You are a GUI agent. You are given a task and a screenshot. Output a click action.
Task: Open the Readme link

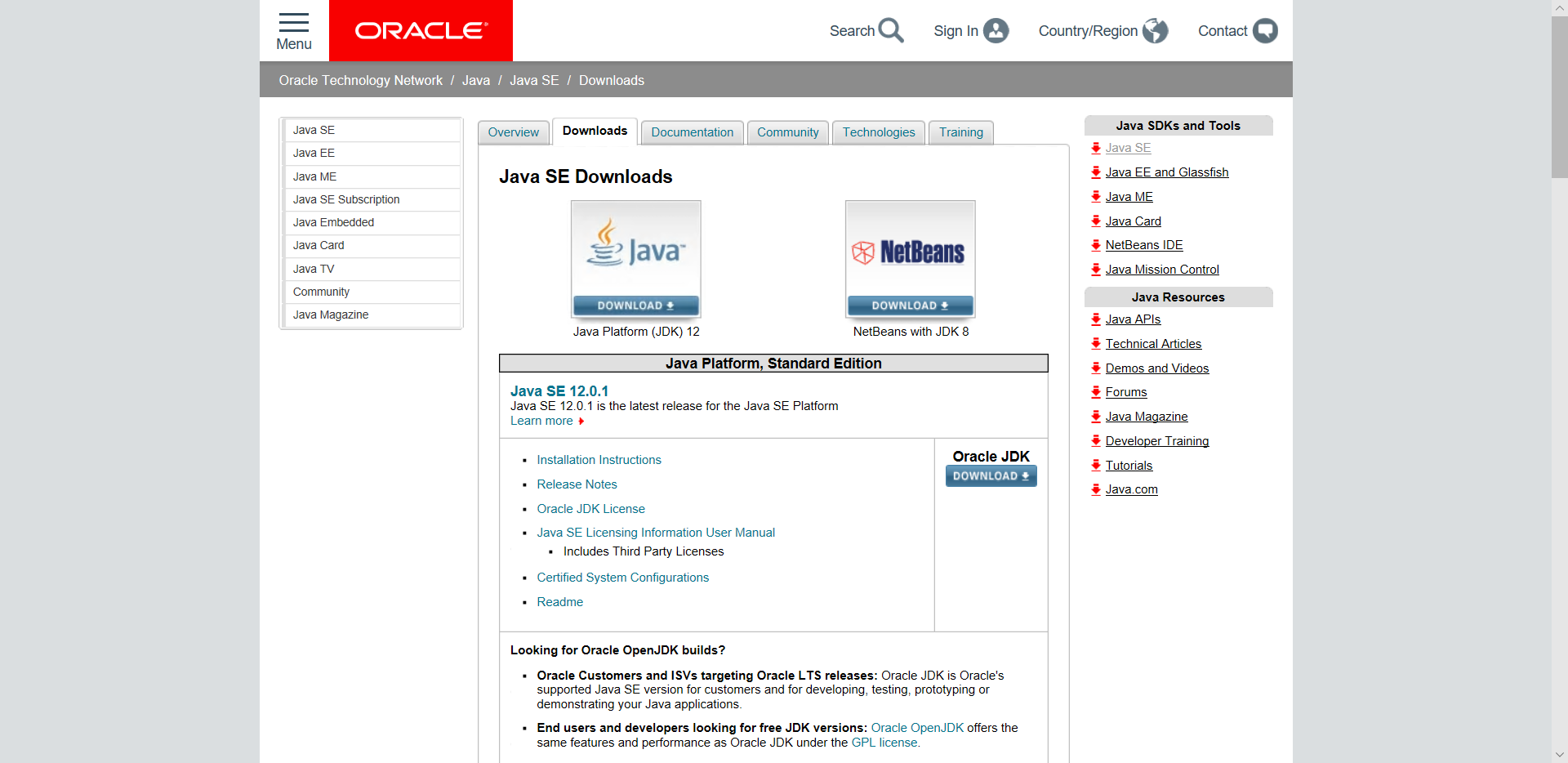click(559, 602)
